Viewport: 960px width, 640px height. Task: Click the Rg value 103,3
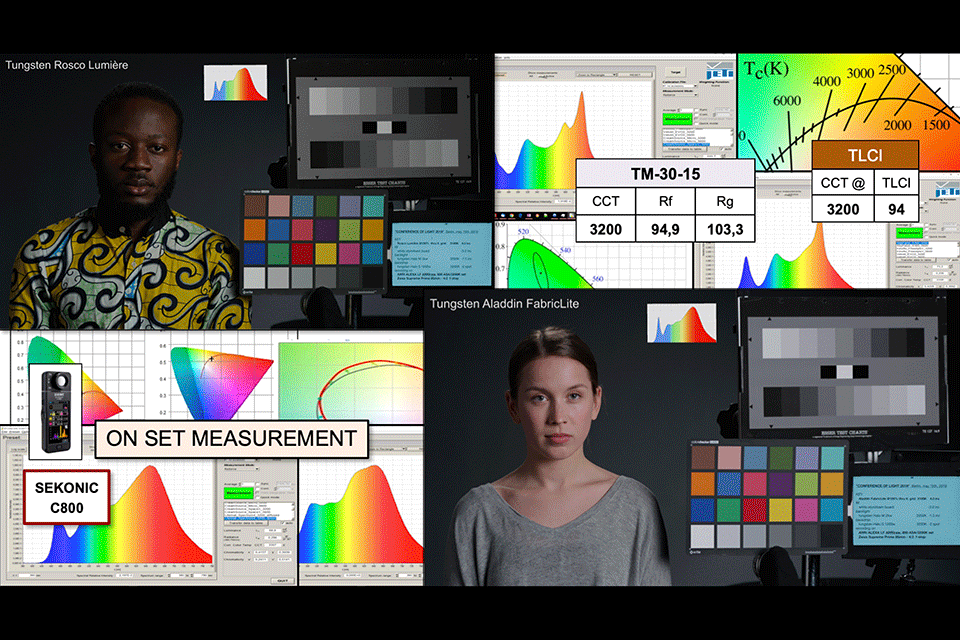tap(725, 229)
